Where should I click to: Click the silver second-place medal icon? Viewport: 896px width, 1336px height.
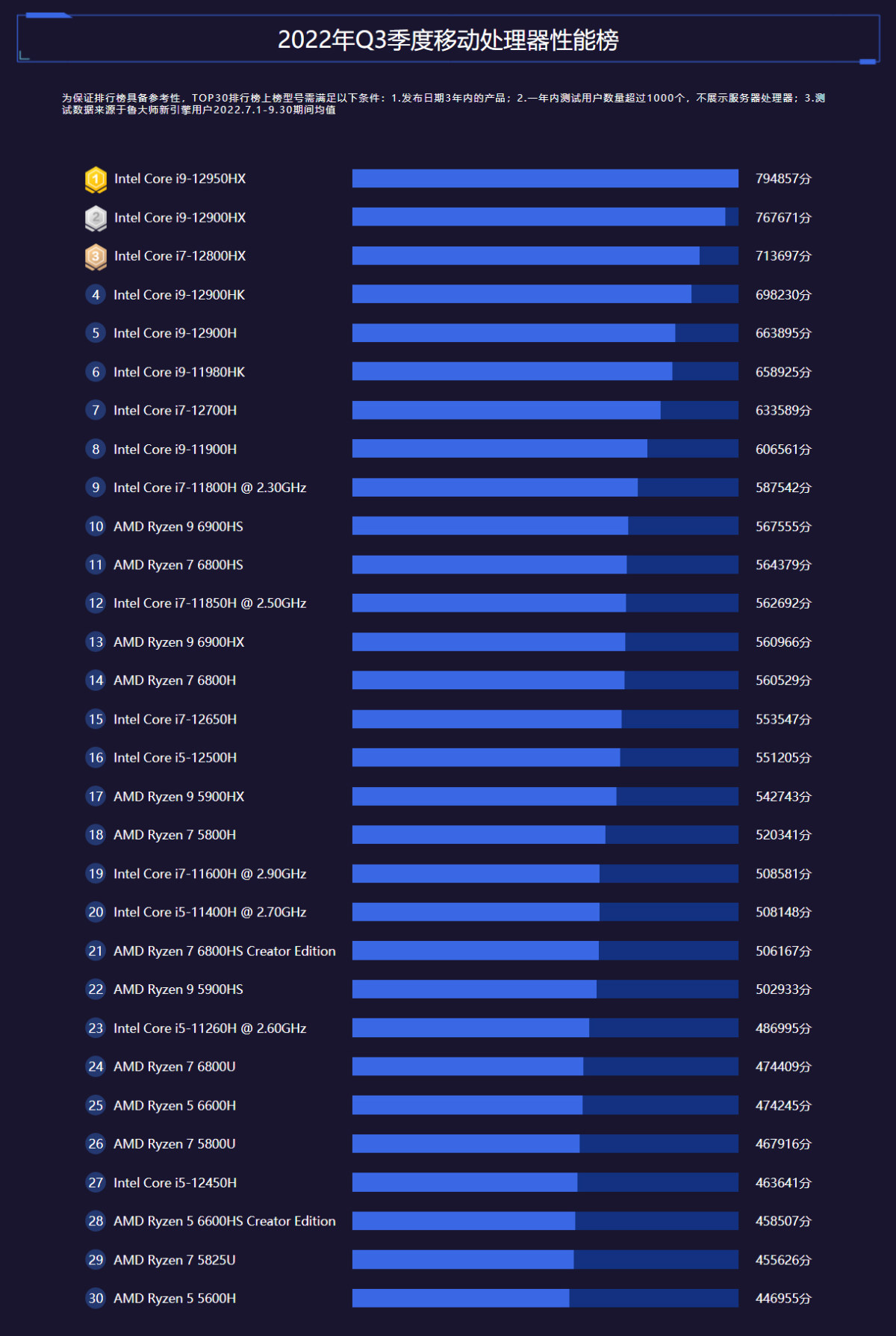tap(96, 218)
